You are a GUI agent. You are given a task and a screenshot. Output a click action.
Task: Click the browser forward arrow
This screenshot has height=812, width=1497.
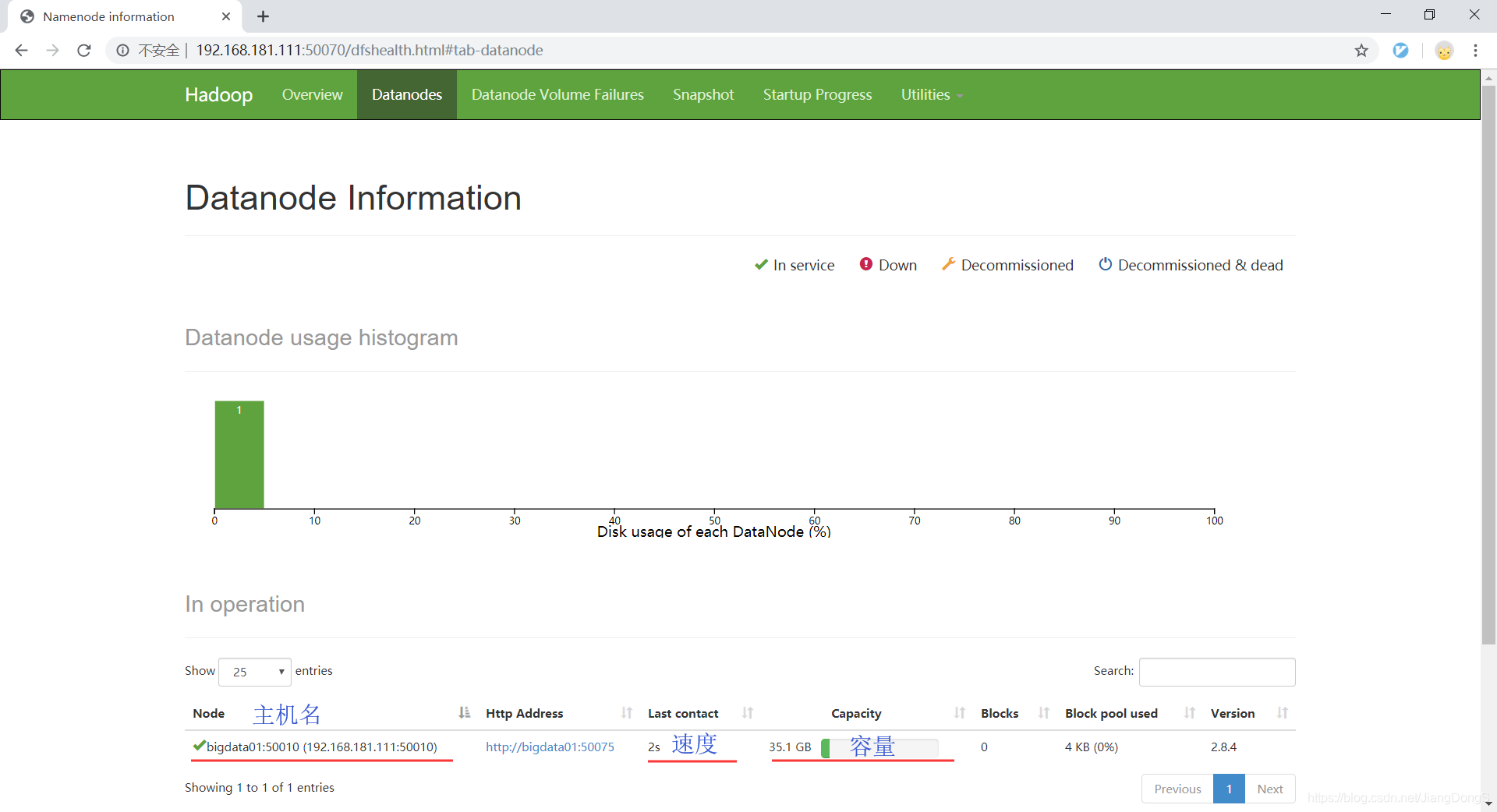[52, 51]
